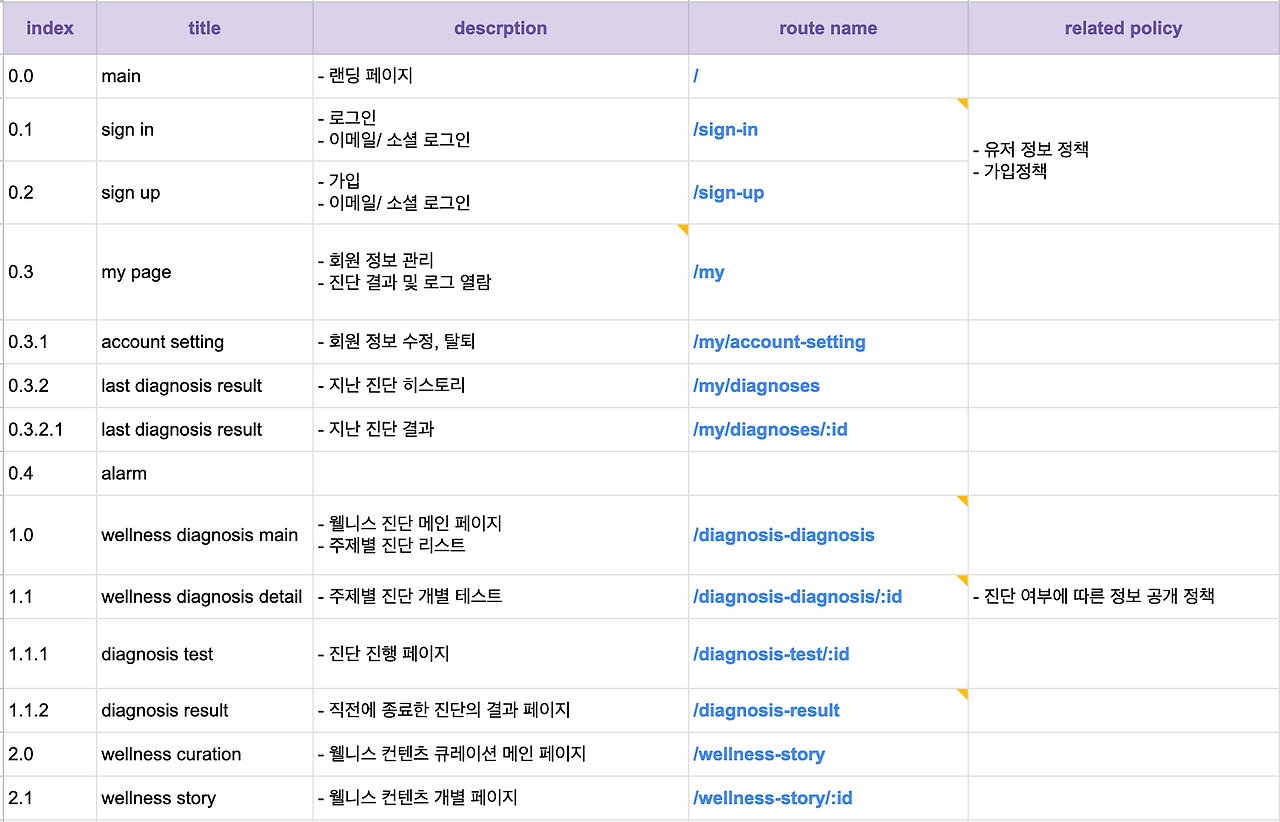Follow the /diagnosis-test/:id link
Screen dimensions: 1280x822
point(771,654)
